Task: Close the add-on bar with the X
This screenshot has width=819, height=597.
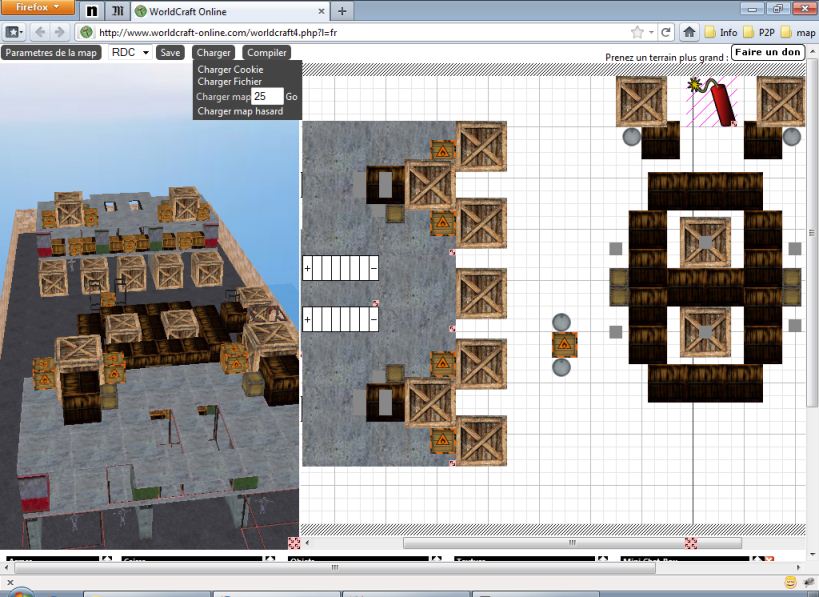Action: [10, 581]
